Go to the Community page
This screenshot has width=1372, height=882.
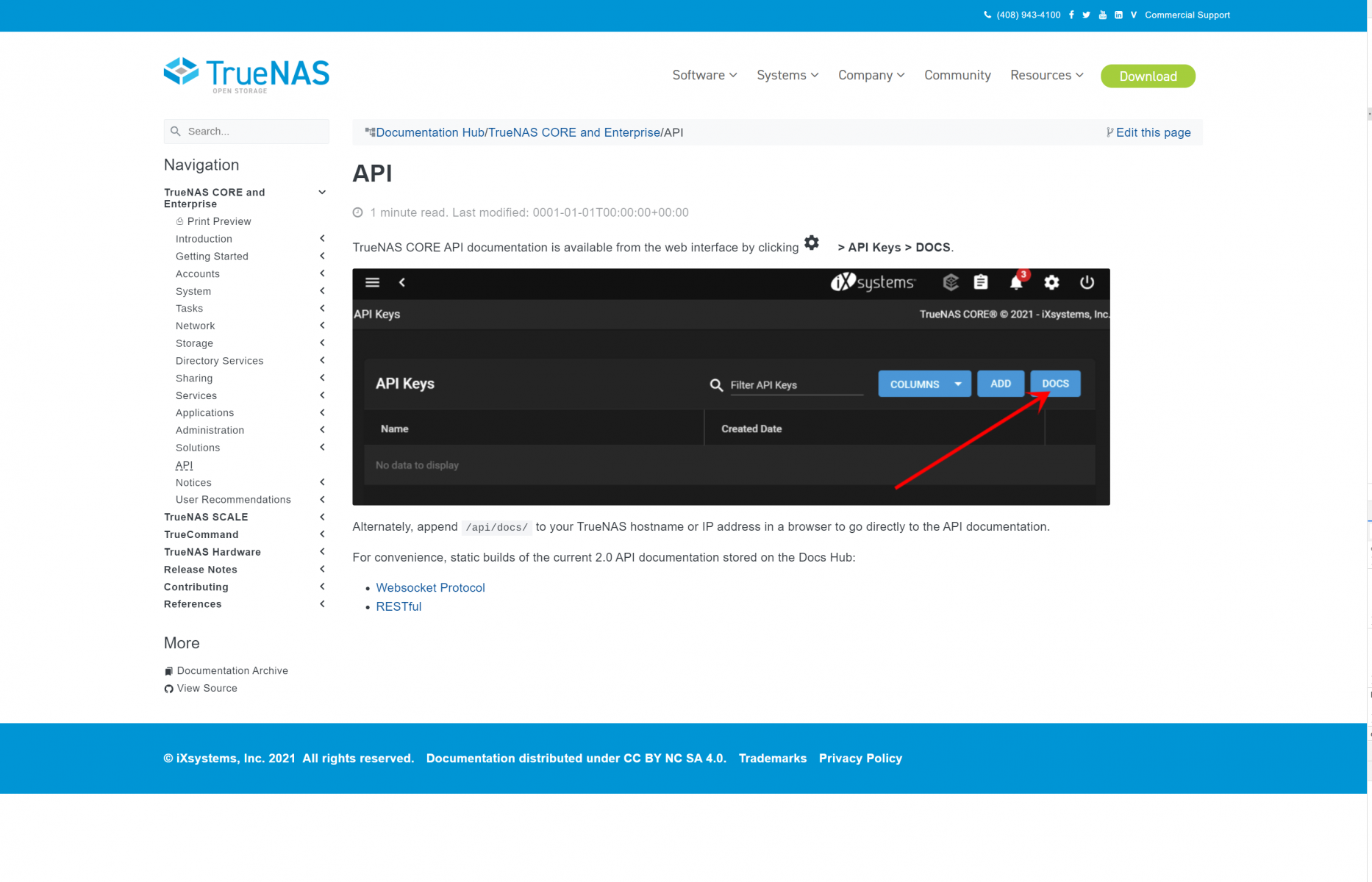957,75
